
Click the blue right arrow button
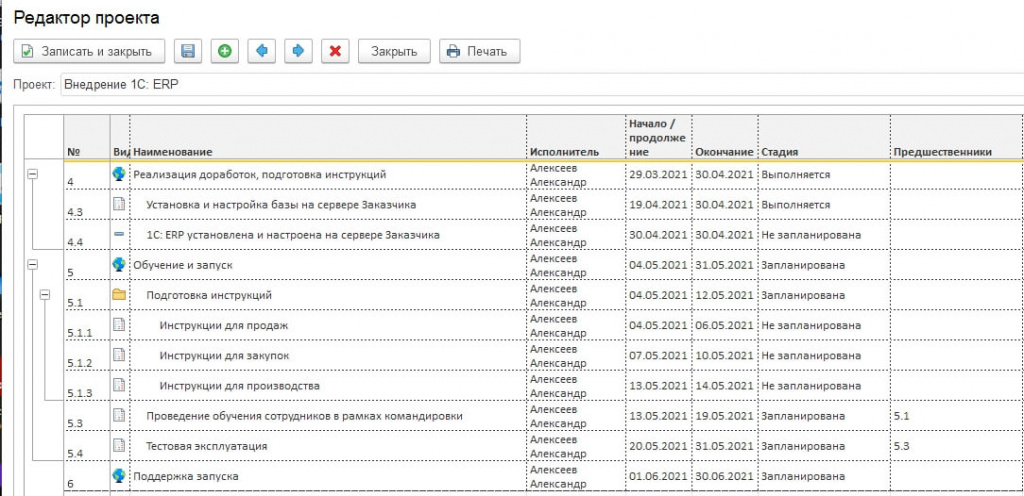298,51
